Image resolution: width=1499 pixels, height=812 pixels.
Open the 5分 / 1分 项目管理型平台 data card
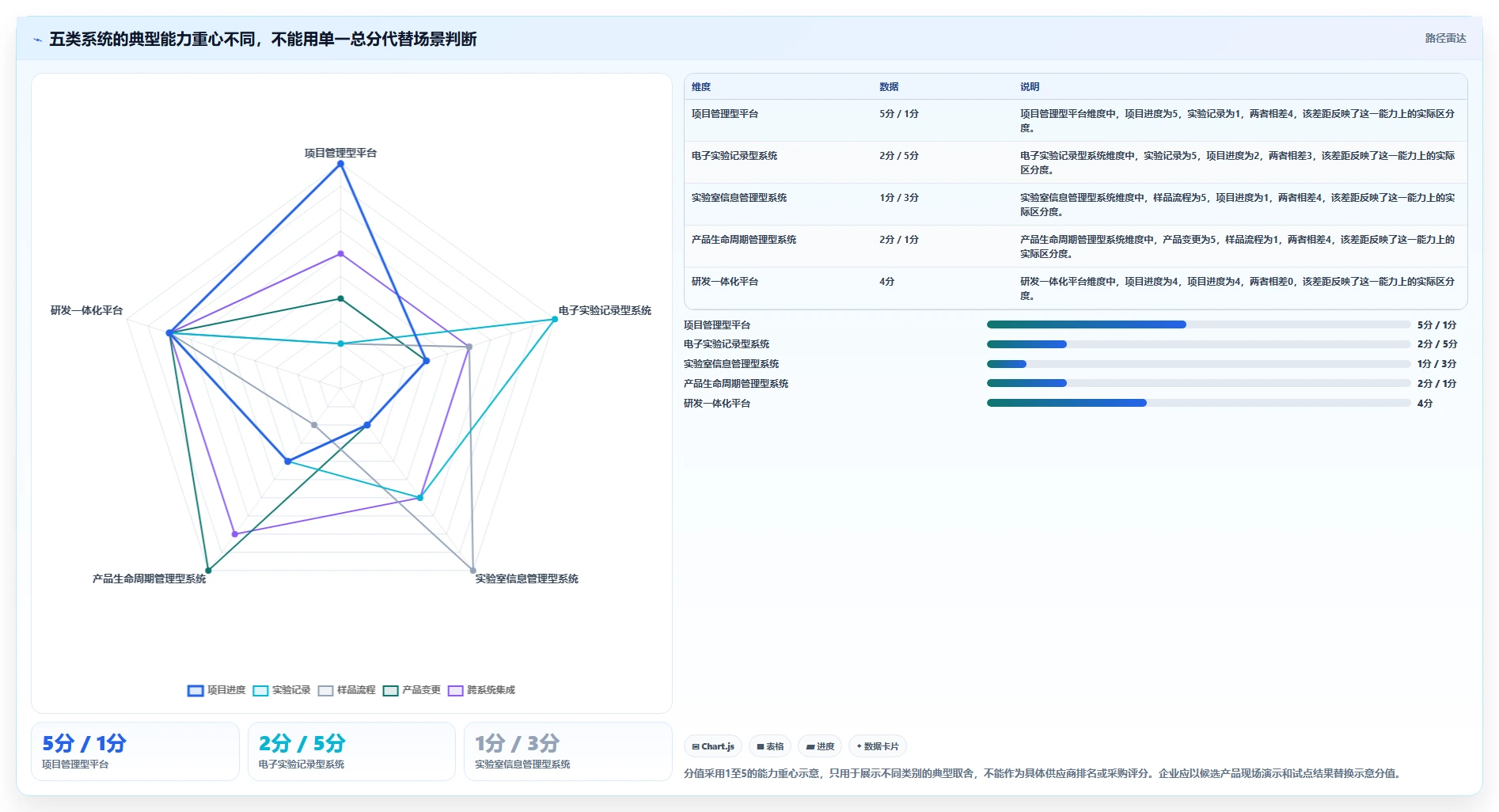135,751
